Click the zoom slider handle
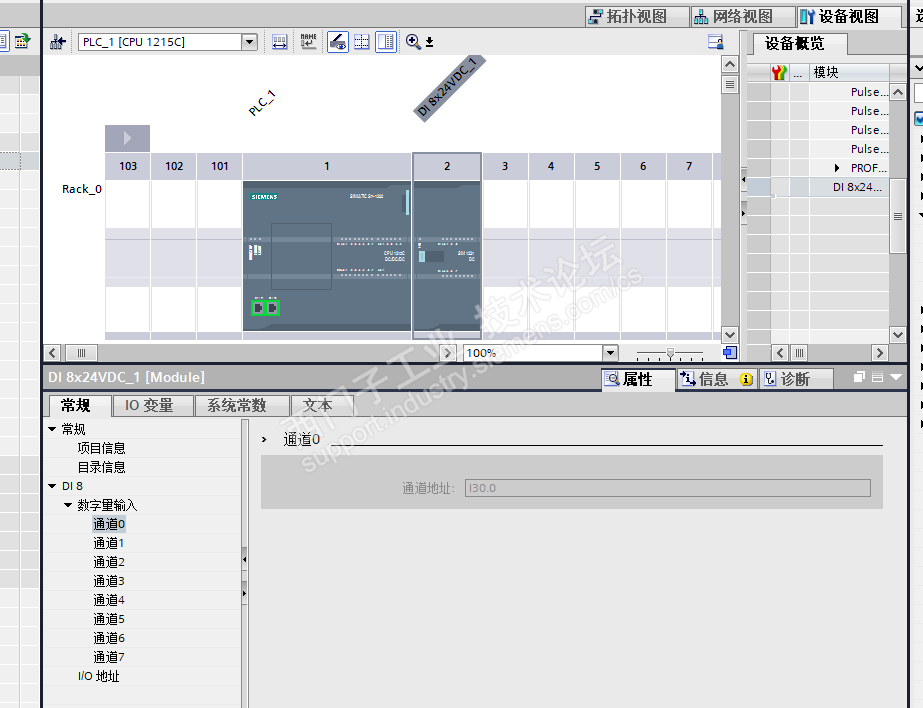 tap(670, 353)
